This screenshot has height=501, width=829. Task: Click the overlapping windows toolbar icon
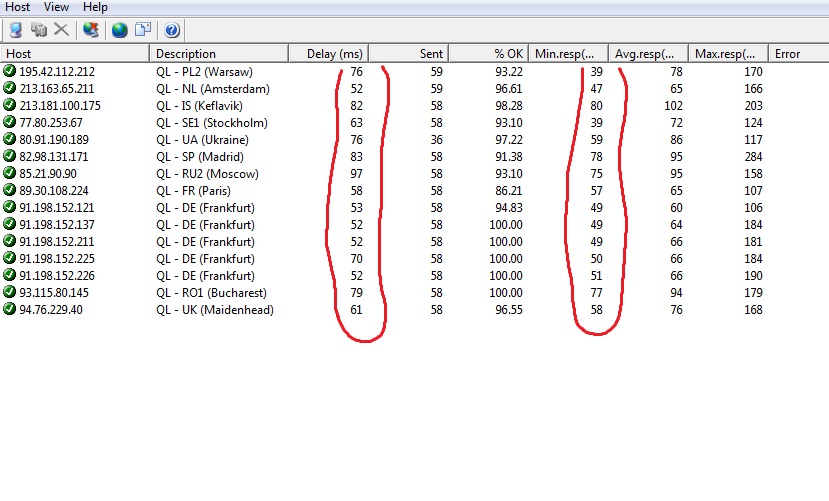coord(142,30)
